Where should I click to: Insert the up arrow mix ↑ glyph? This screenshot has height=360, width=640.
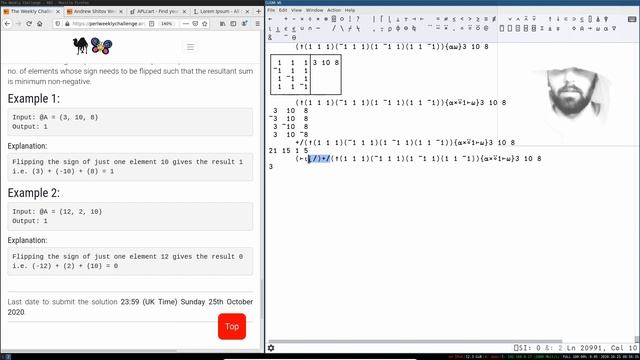click(550, 19)
